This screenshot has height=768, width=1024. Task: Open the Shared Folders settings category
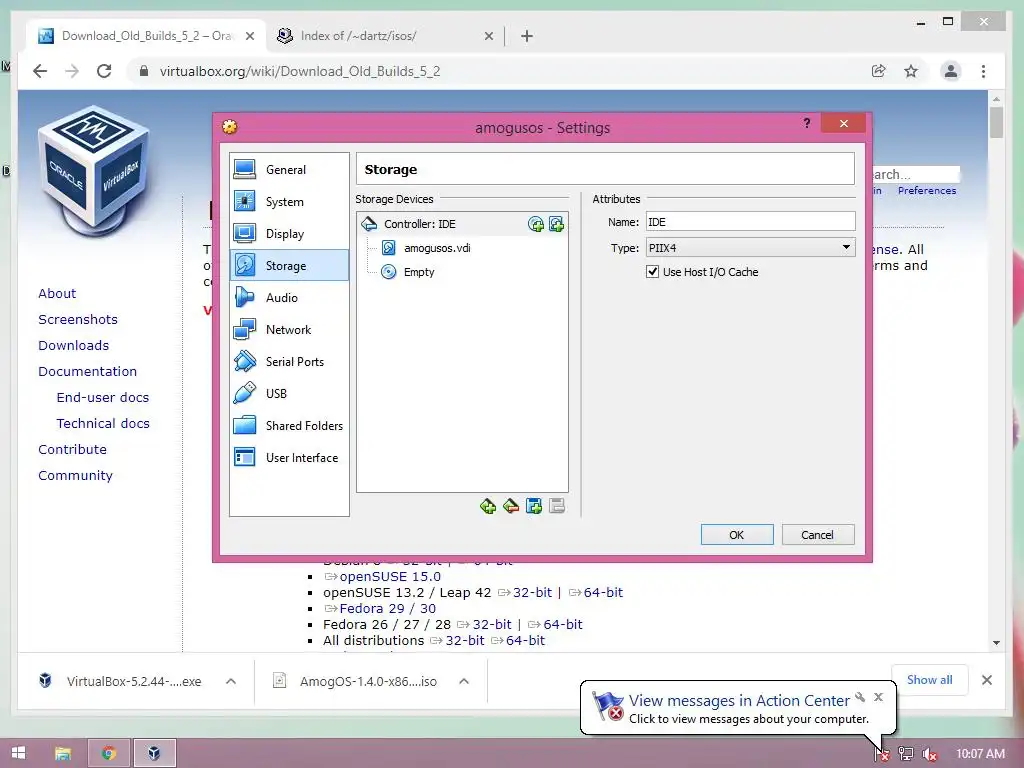[x=289, y=426]
